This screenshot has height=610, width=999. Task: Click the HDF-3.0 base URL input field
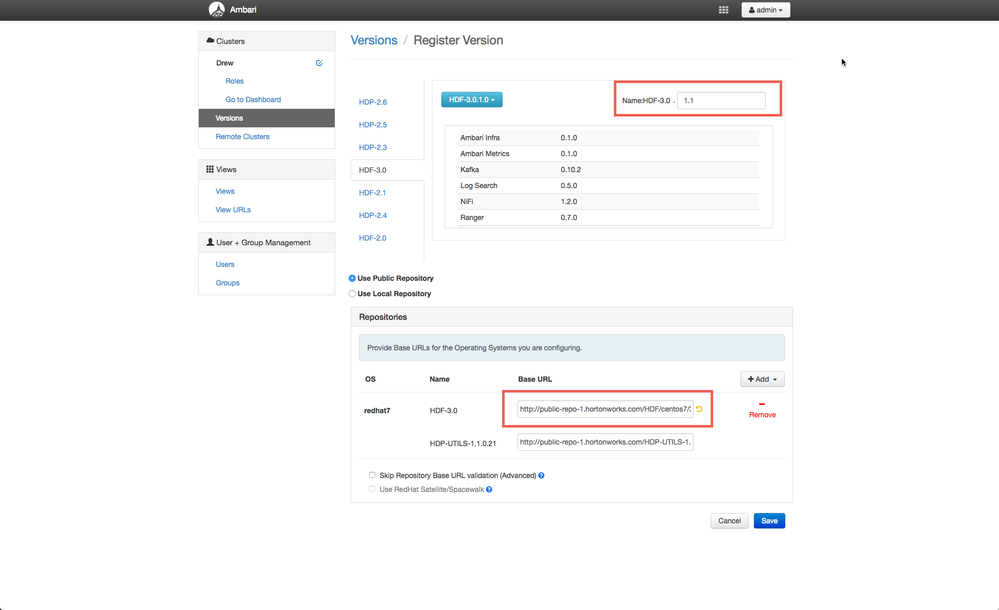click(x=605, y=409)
